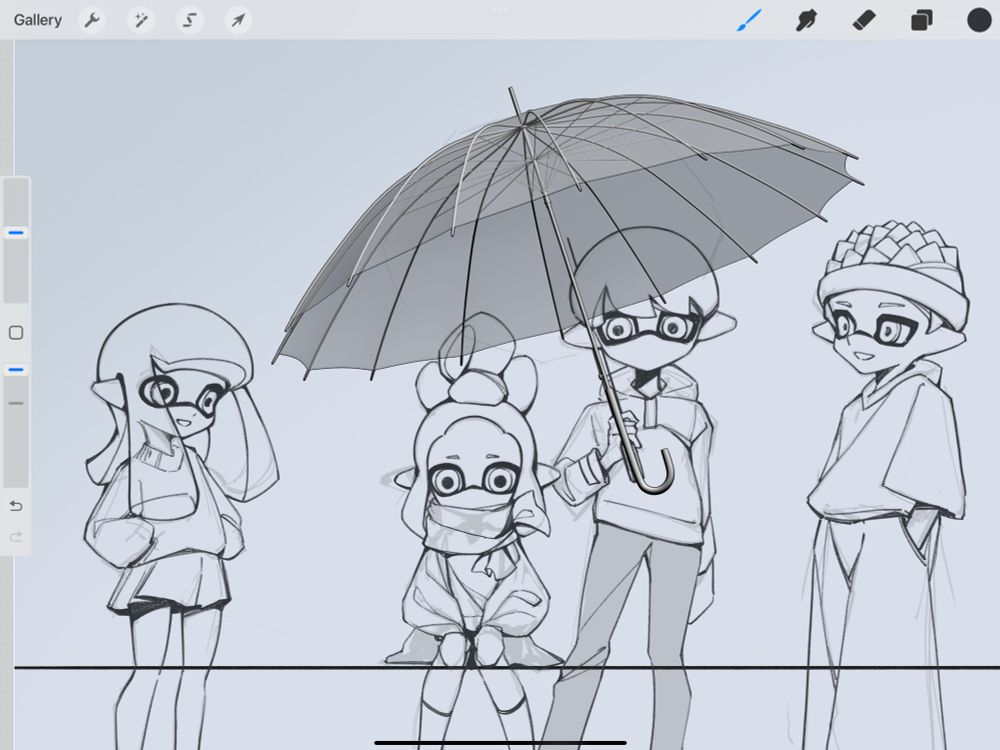Image resolution: width=1000 pixels, height=750 pixels.
Task: Click the brush opacity slider handle
Action: click(x=16, y=369)
